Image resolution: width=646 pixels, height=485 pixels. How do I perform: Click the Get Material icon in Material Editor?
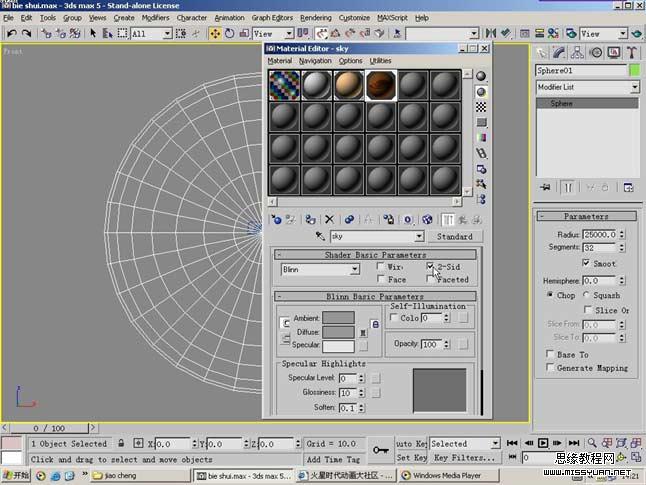pyautogui.click(x=276, y=220)
